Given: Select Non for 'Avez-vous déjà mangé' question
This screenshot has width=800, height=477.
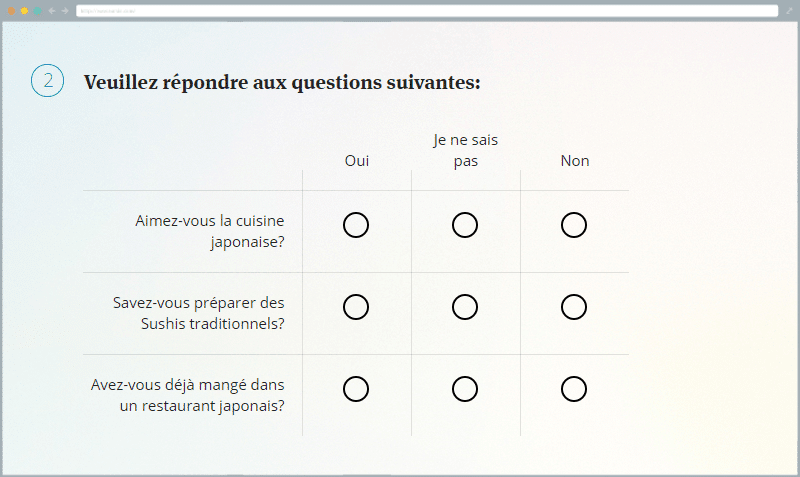Looking at the screenshot, I should point(574,388).
